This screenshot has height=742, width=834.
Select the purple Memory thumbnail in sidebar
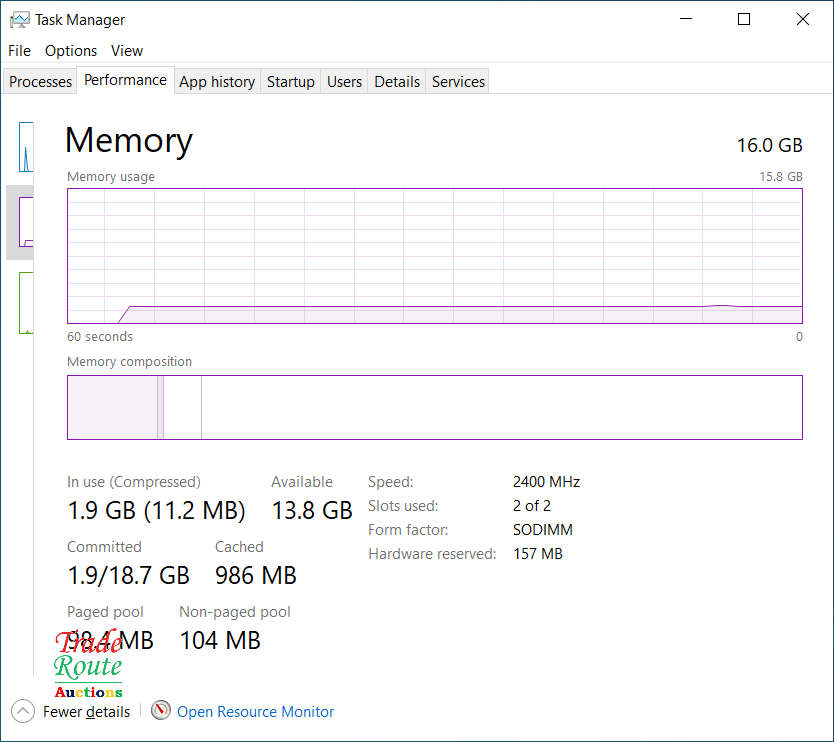[26, 222]
